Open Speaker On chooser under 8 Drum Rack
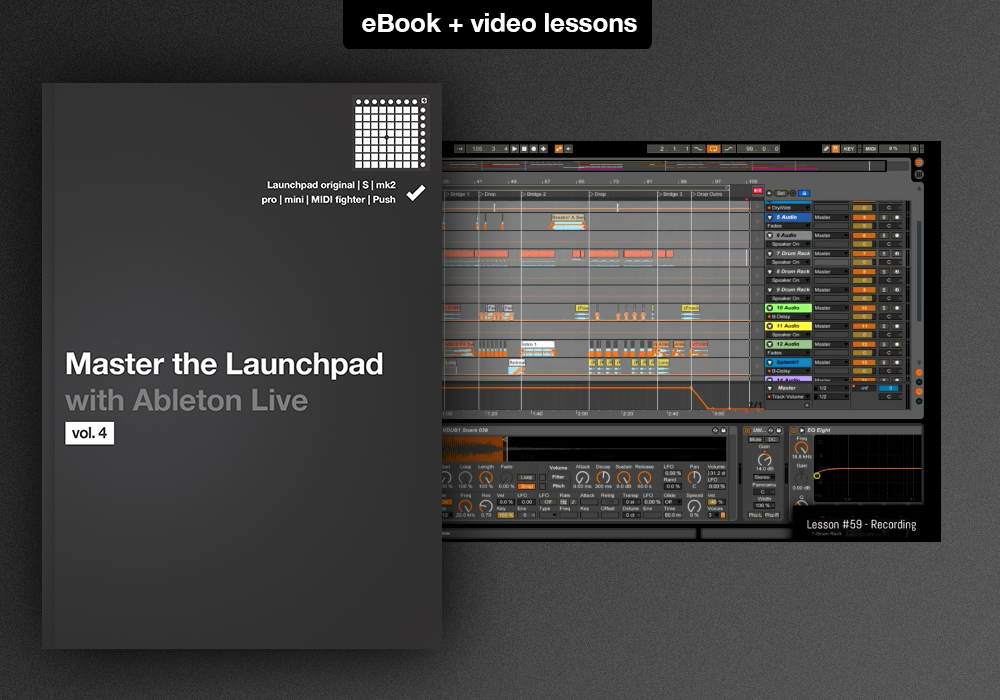 tap(788, 279)
